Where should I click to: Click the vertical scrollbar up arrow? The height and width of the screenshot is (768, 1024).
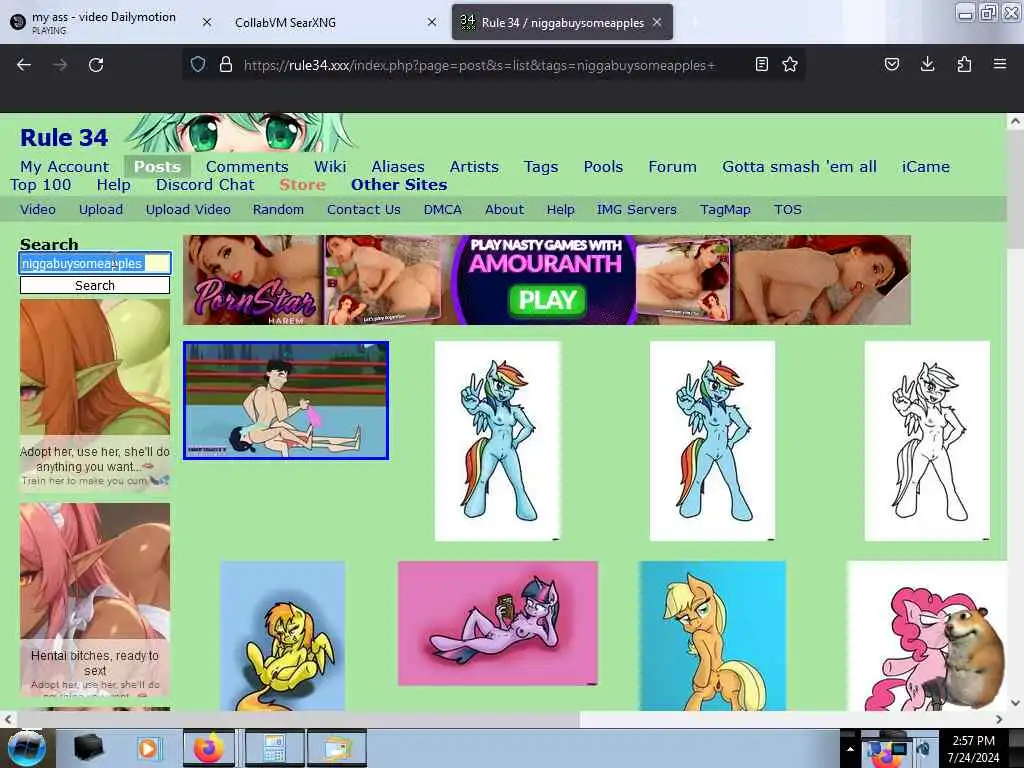[1015, 121]
